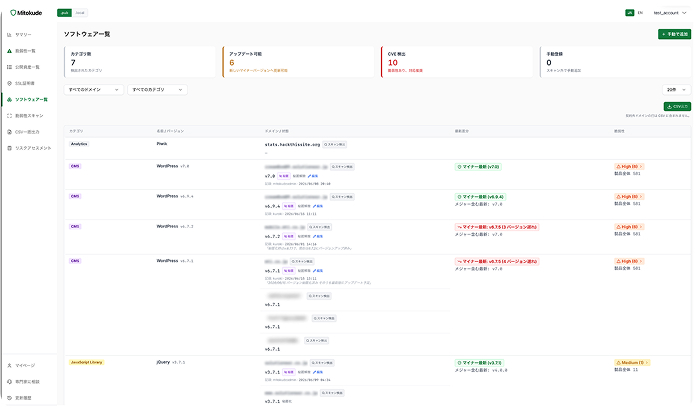
Task: Expand High badge in WordPress v6.7.2 row
Action: click(x=629, y=227)
